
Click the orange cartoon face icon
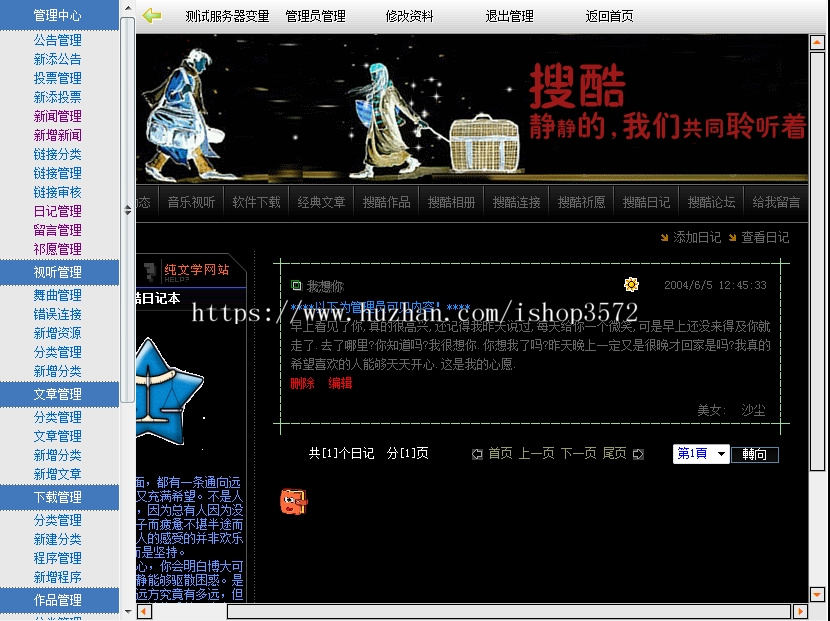tap(294, 501)
